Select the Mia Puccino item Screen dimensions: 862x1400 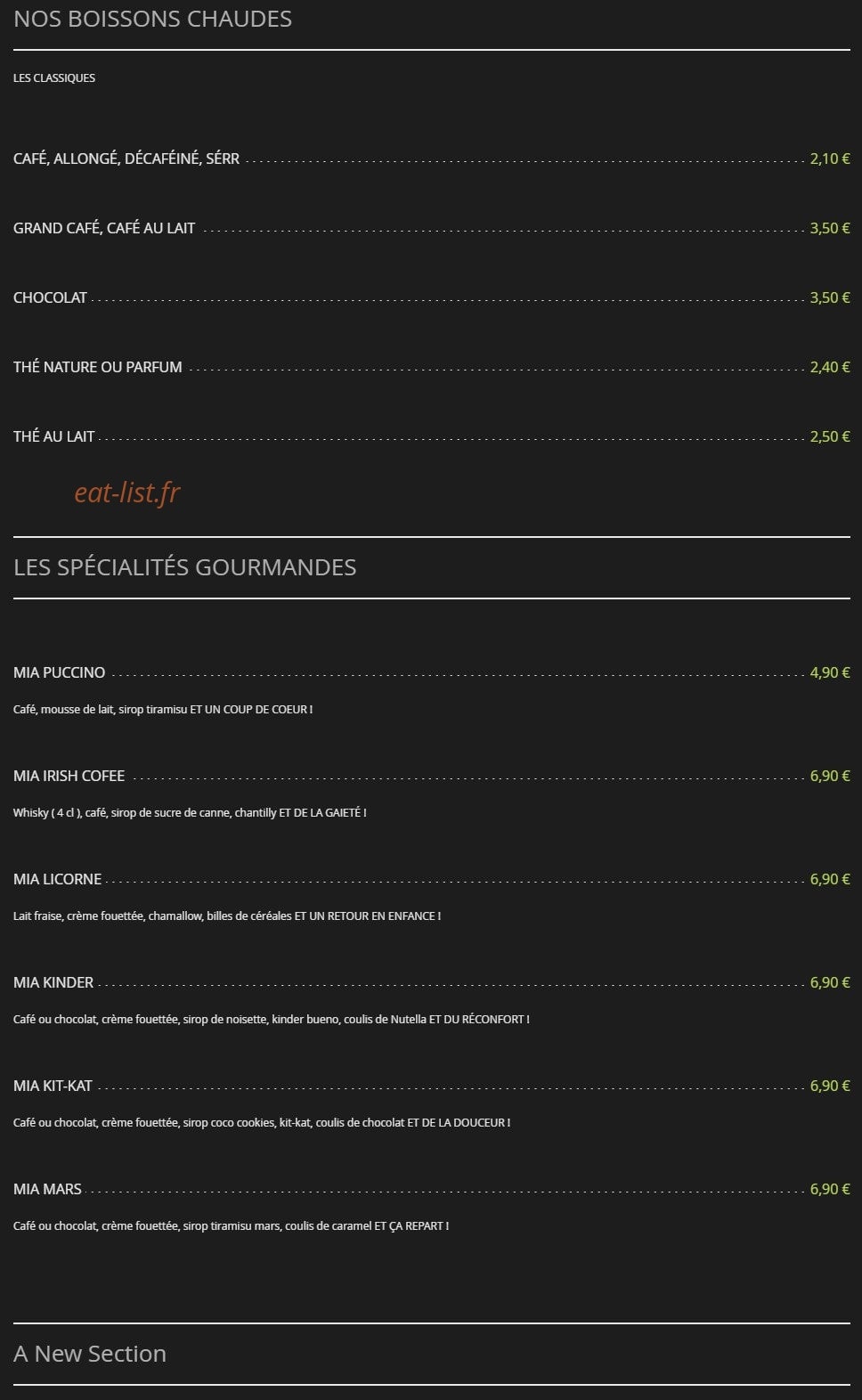click(59, 672)
